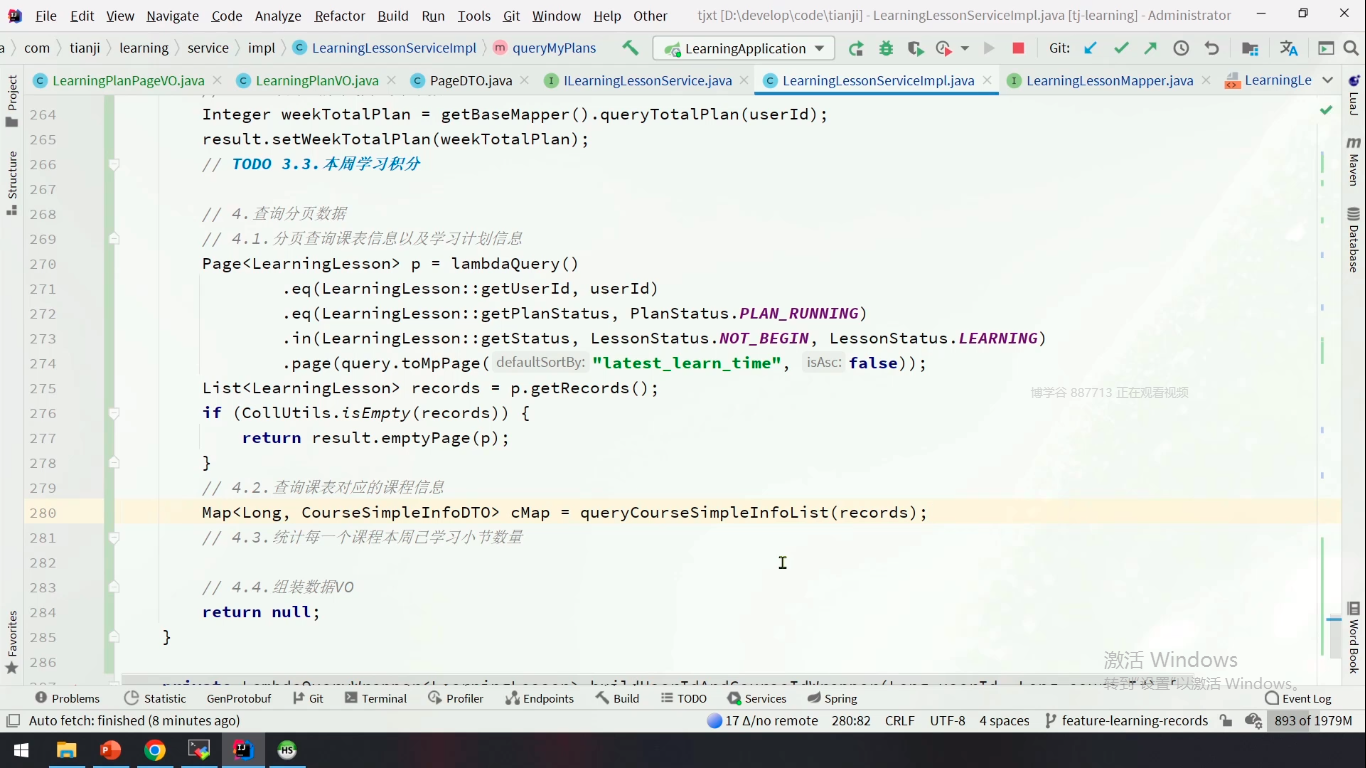
Task: Open the Word Book side panel
Action: click(1354, 637)
